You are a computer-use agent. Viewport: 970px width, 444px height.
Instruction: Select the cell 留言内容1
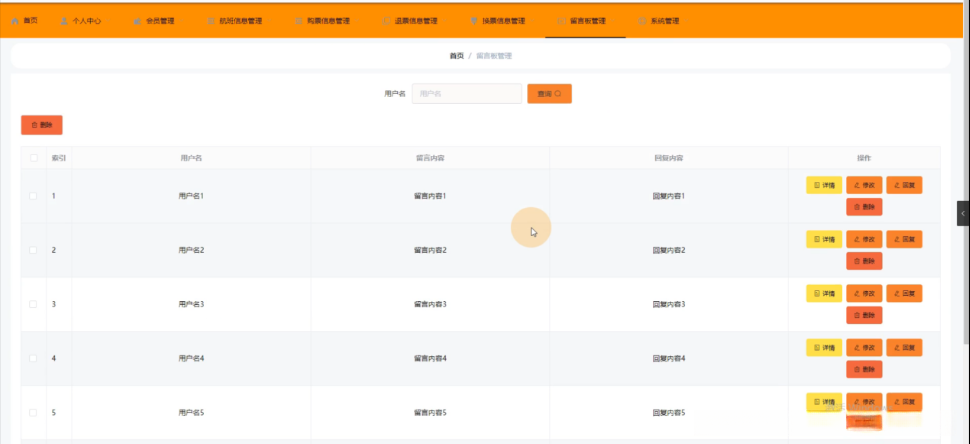click(430, 196)
